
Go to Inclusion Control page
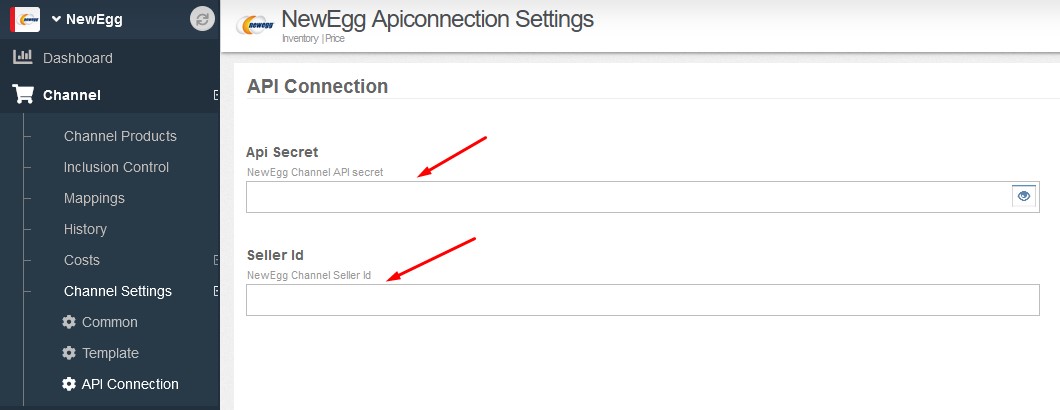(x=116, y=167)
